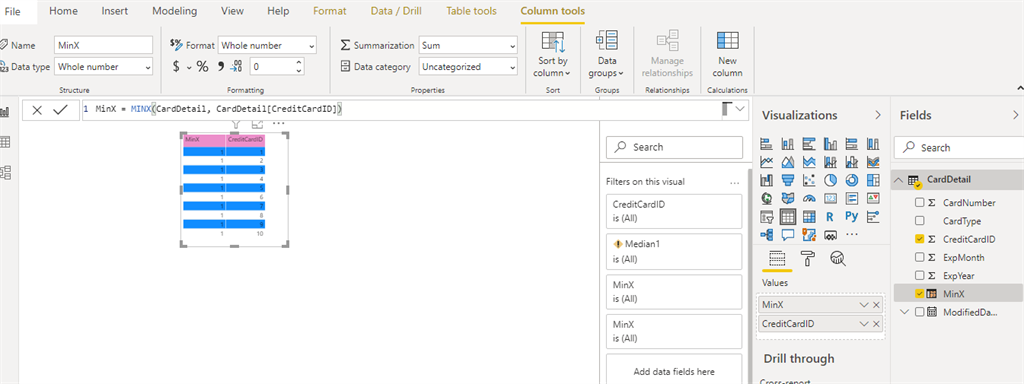Switch to the Modeling ribbon tab
This screenshot has width=1024, height=384.
point(174,11)
